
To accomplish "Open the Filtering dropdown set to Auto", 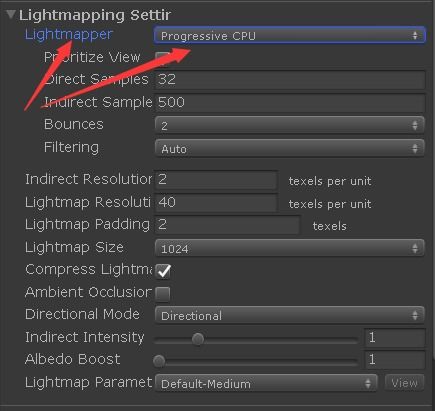I will click(x=290, y=148).
